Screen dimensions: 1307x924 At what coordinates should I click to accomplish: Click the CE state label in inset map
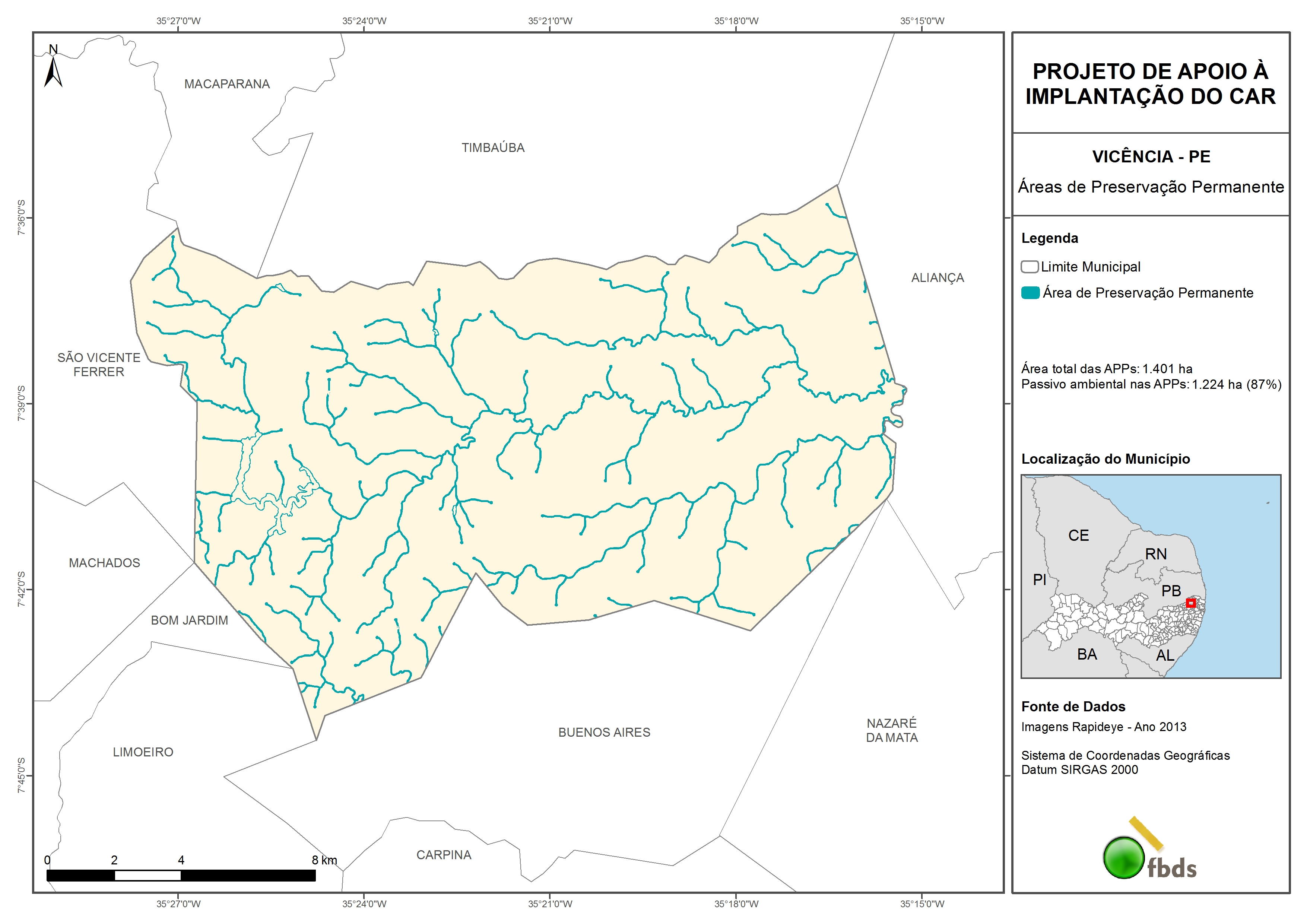coord(1078,536)
